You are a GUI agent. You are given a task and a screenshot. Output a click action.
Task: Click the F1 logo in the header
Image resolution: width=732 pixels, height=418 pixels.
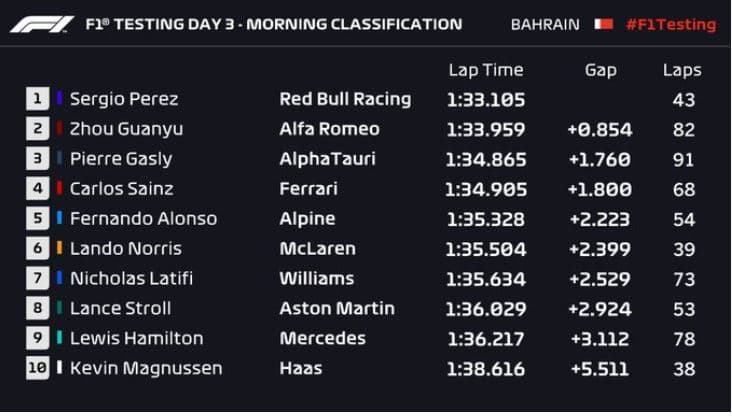[41, 24]
